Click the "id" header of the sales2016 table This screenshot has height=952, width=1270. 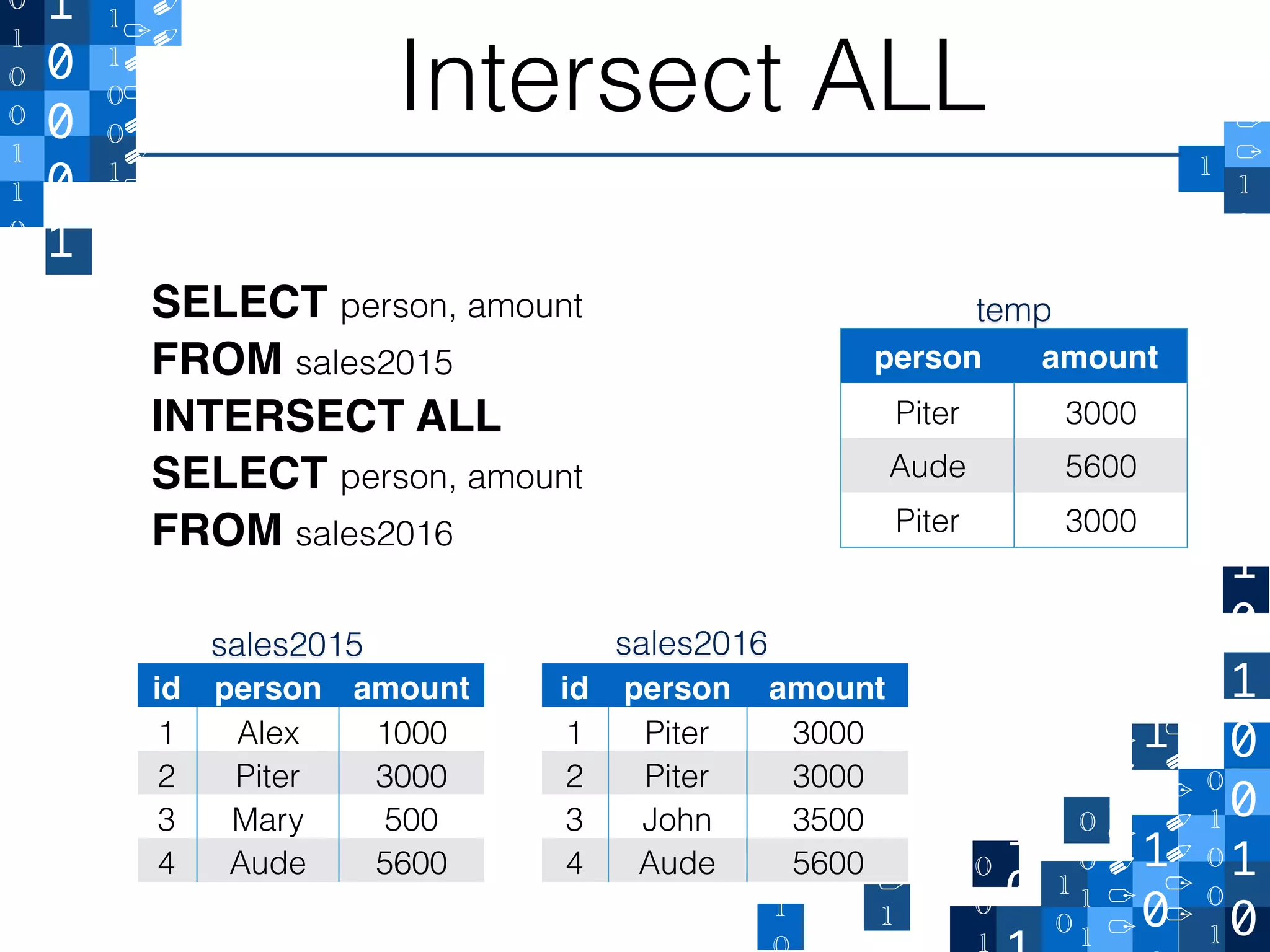pos(575,688)
